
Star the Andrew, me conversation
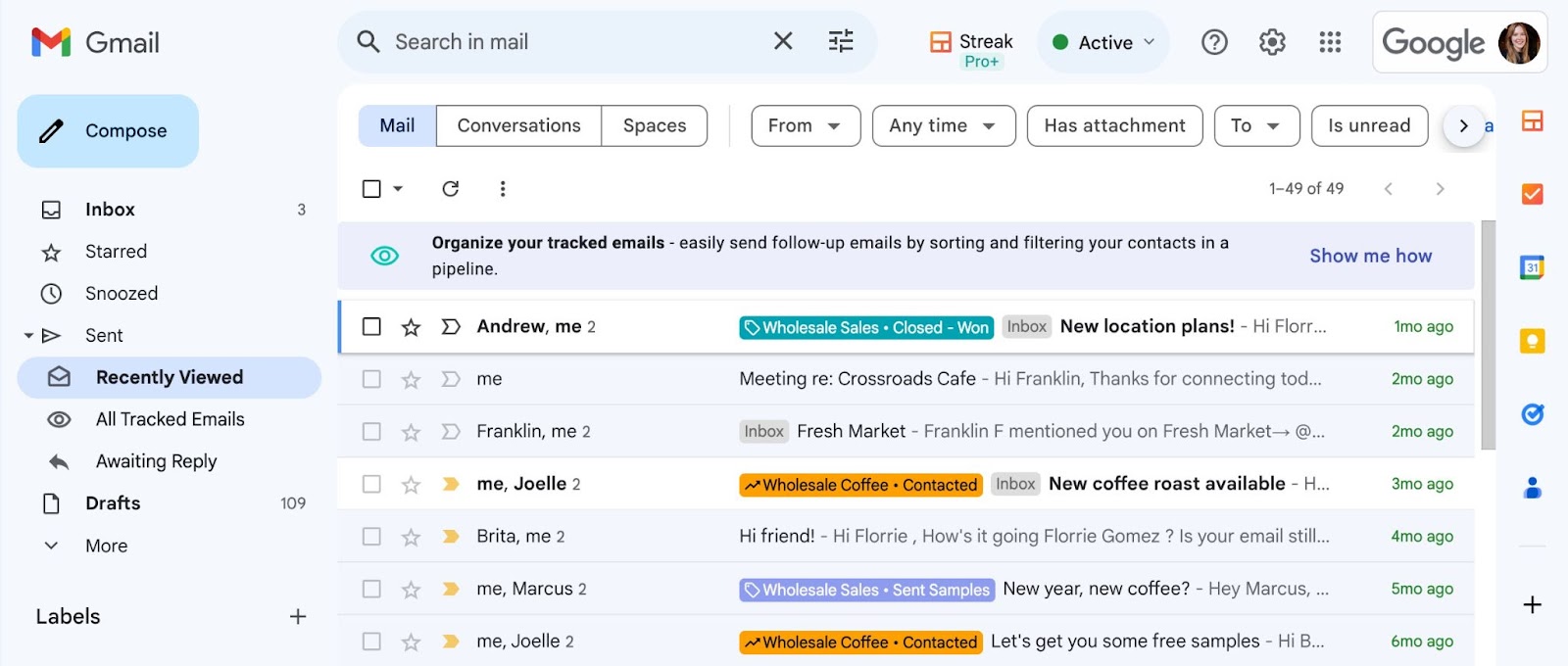point(411,327)
